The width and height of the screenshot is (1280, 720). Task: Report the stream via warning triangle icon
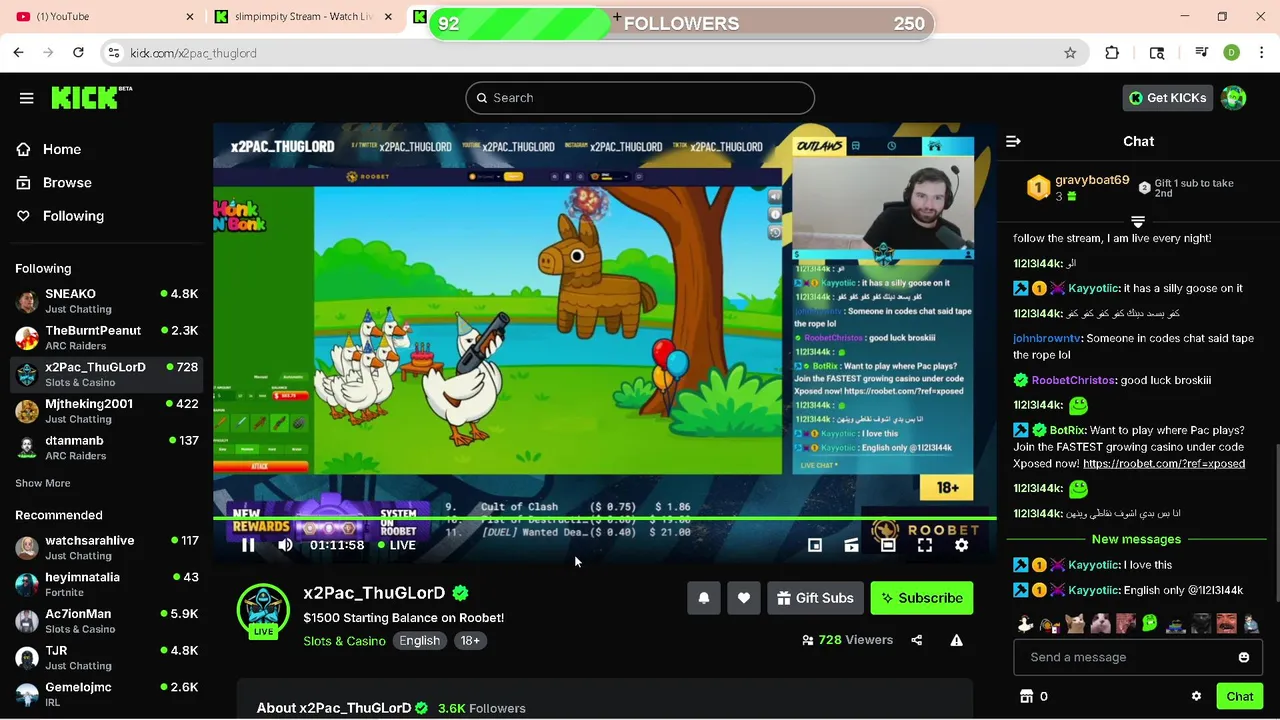(x=956, y=640)
